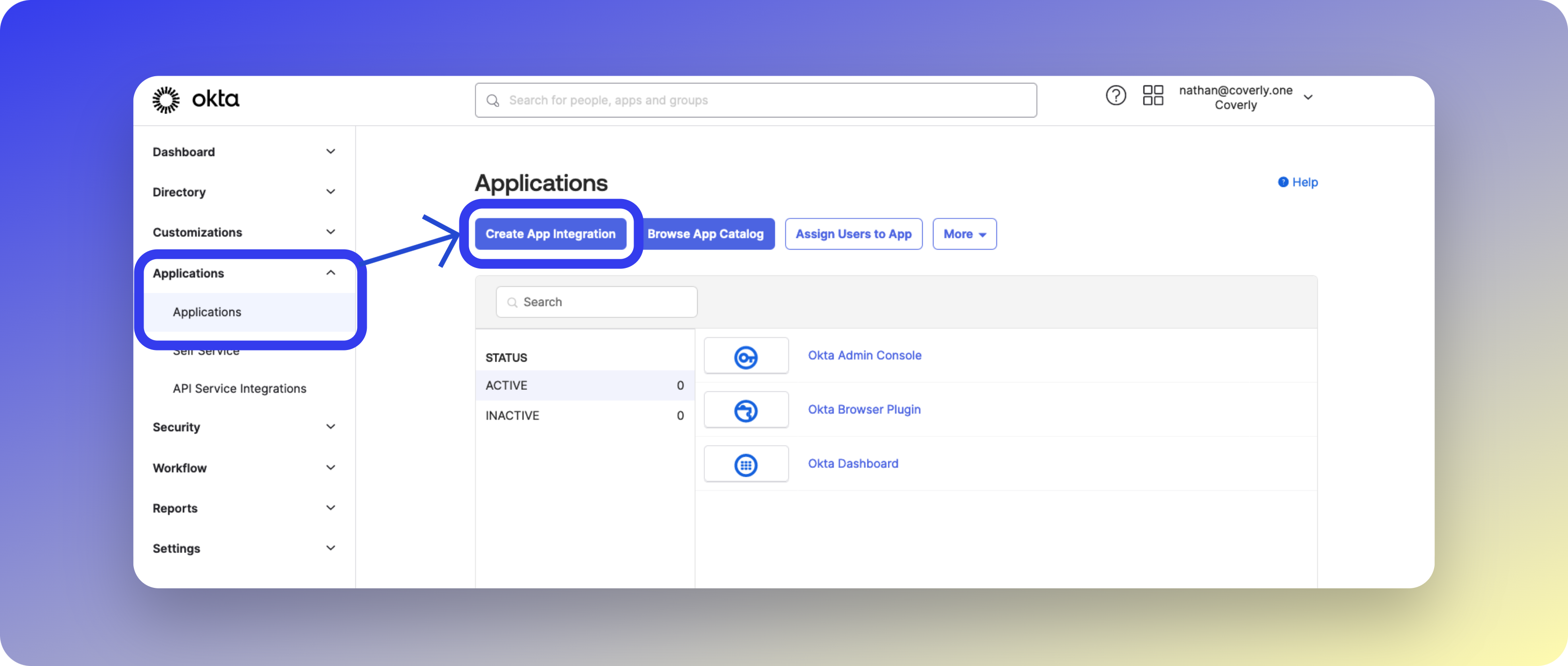
Task: Expand the Dashboard sidebar section
Action: pyautogui.click(x=330, y=151)
